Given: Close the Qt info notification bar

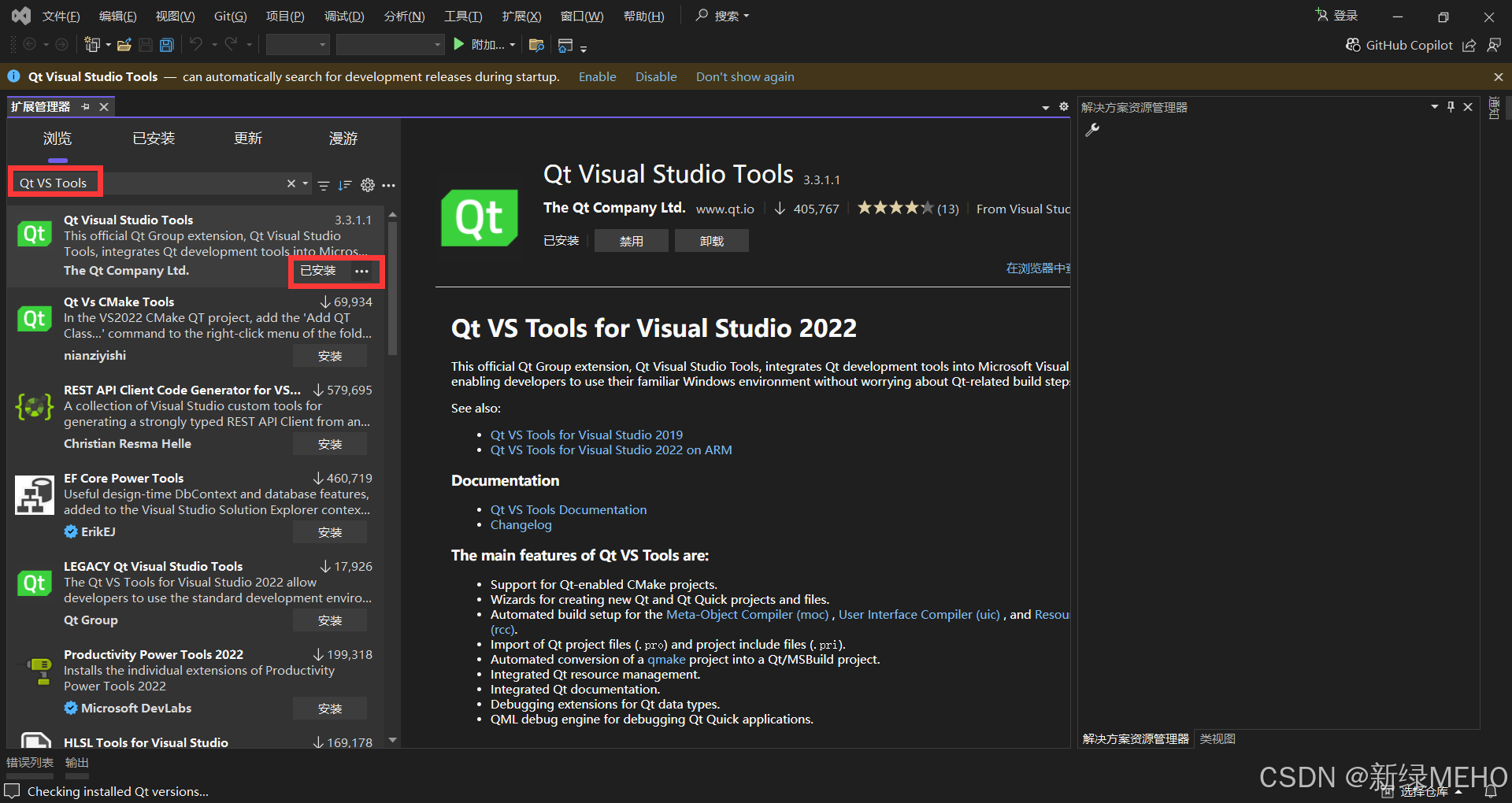Looking at the screenshot, I should [x=1499, y=77].
